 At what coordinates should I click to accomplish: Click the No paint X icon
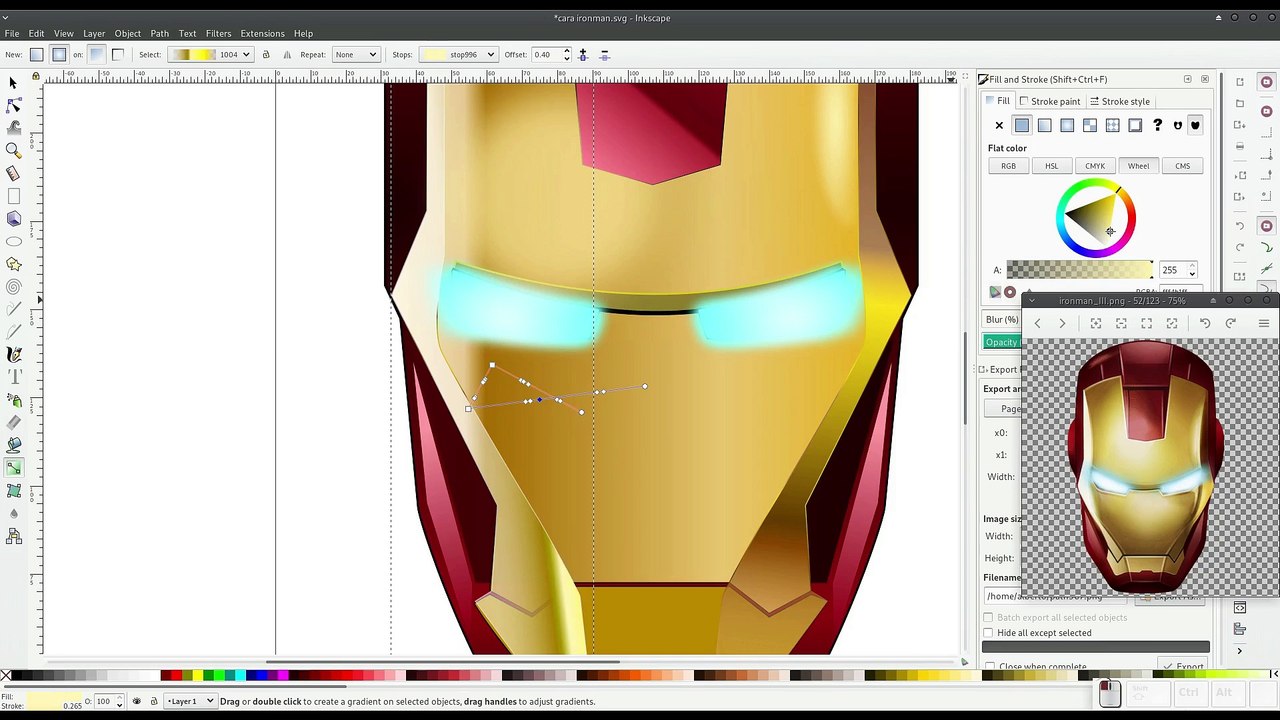(x=999, y=125)
